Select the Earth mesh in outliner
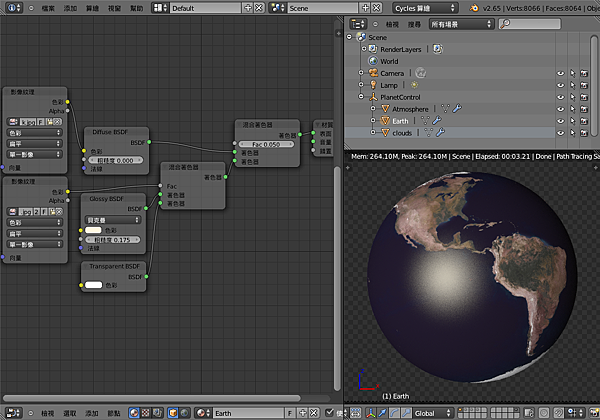The width and height of the screenshot is (600, 420). [x=400, y=121]
